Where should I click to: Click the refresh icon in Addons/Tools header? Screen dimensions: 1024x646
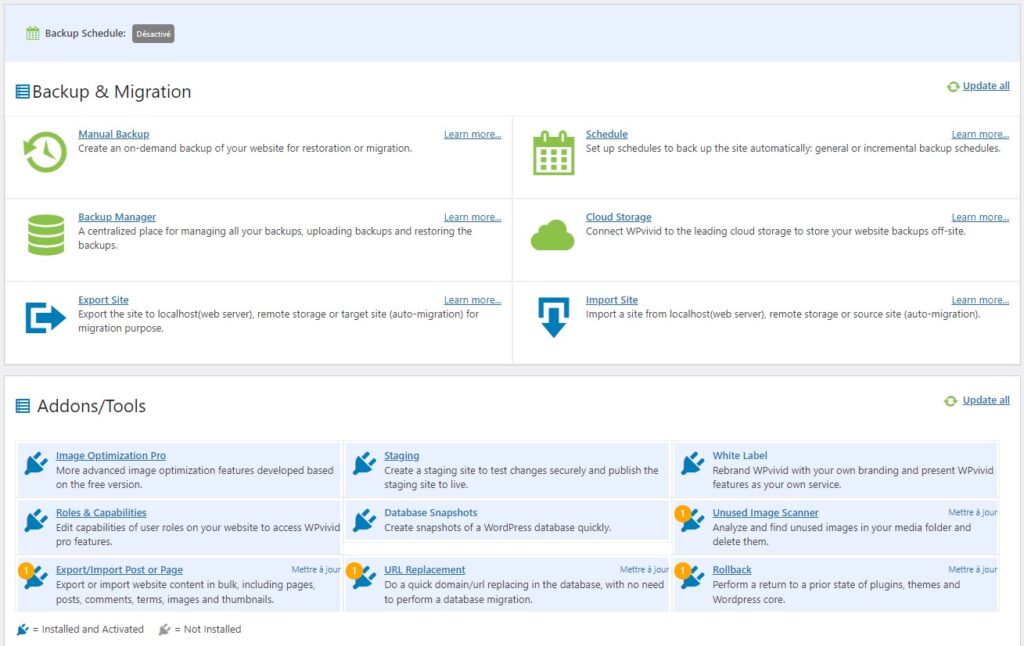(x=951, y=400)
